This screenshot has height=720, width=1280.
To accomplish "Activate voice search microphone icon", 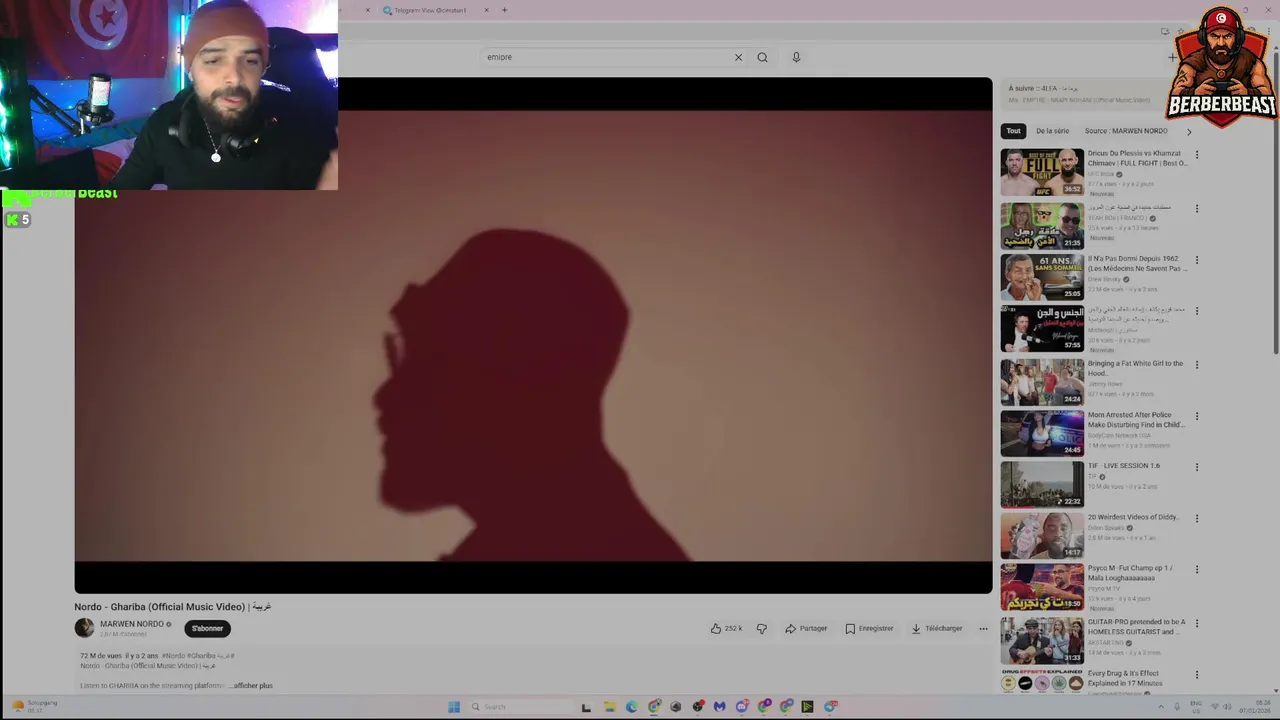I will 796,57.
